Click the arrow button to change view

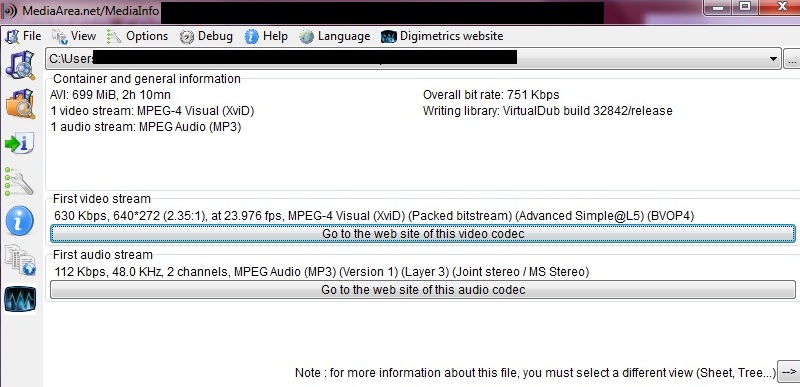(x=788, y=372)
